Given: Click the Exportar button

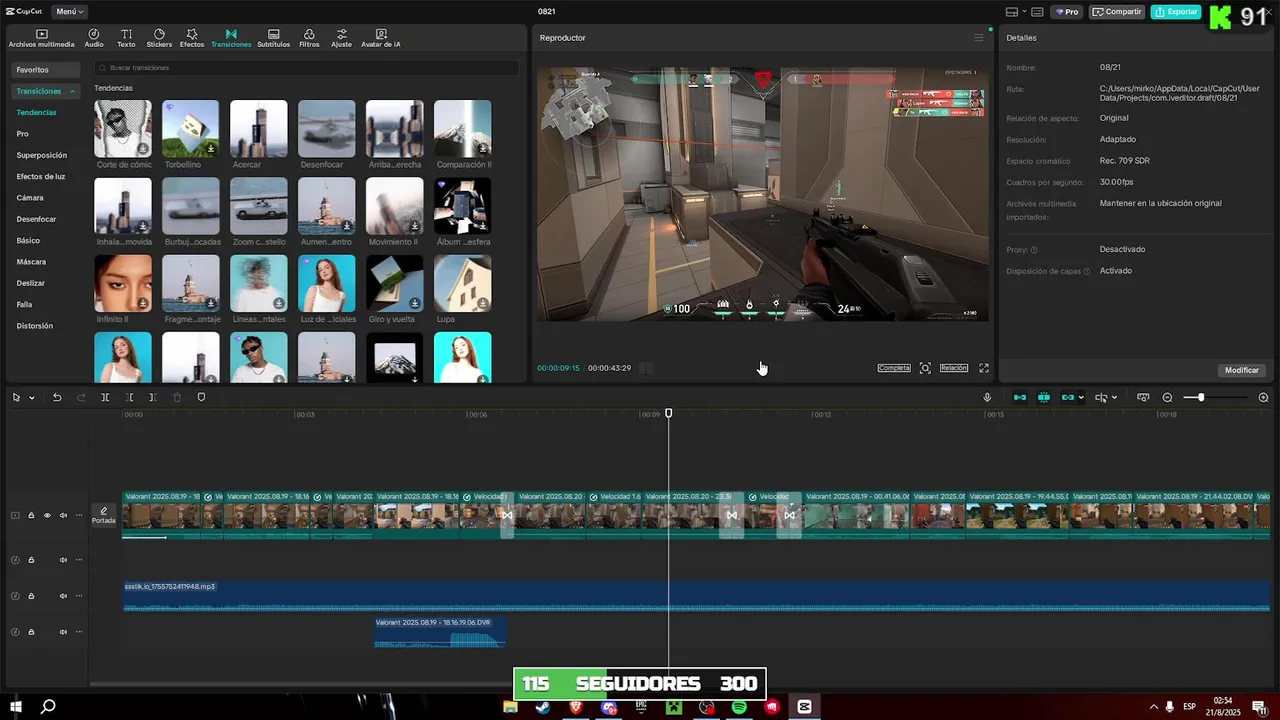Looking at the screenshot, I should (1176, 12).
